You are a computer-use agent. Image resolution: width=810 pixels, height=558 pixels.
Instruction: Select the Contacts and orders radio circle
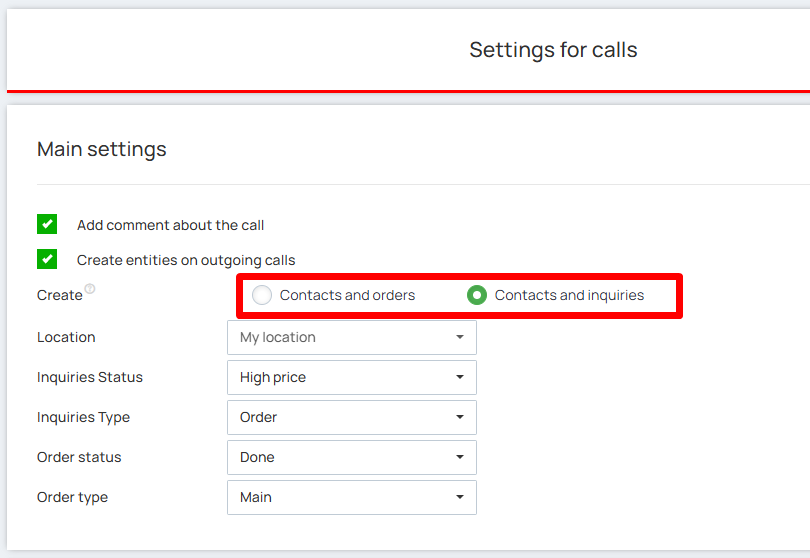(262, 295)
